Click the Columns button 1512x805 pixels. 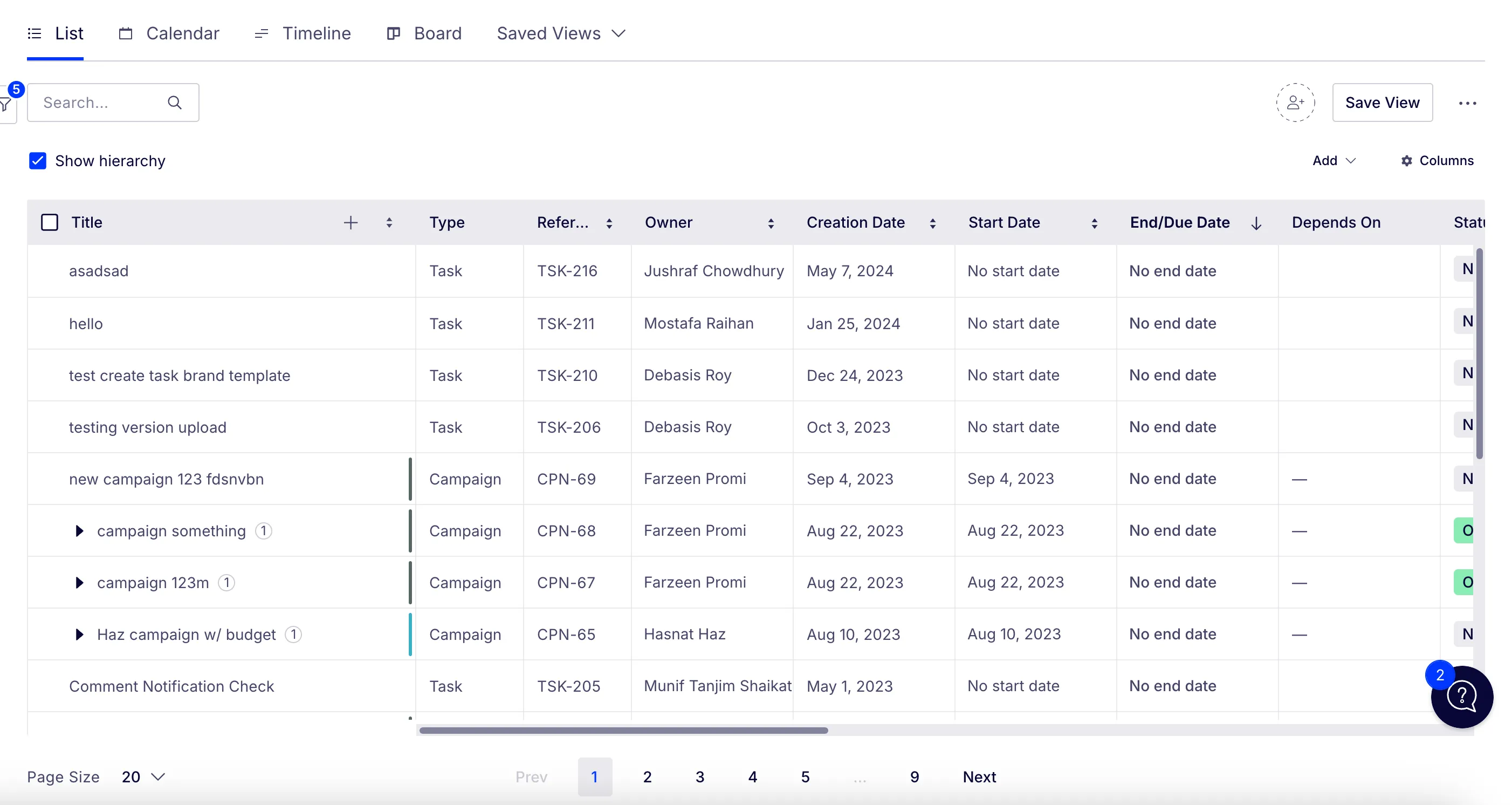point(1437,161)
